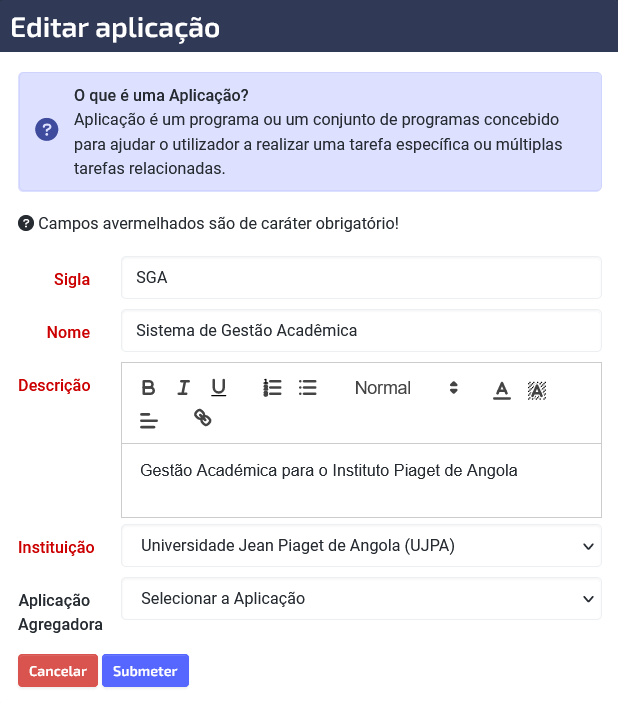Image resolution: width=618 pixels, height=703 pixels.
Task: Focus the Nome input field
Action: 361,330
